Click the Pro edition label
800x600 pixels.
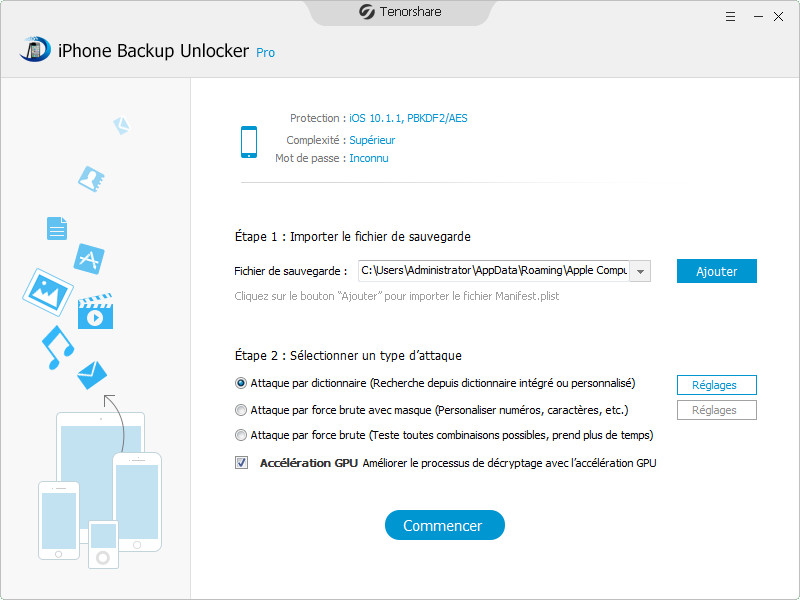point(265,53)
